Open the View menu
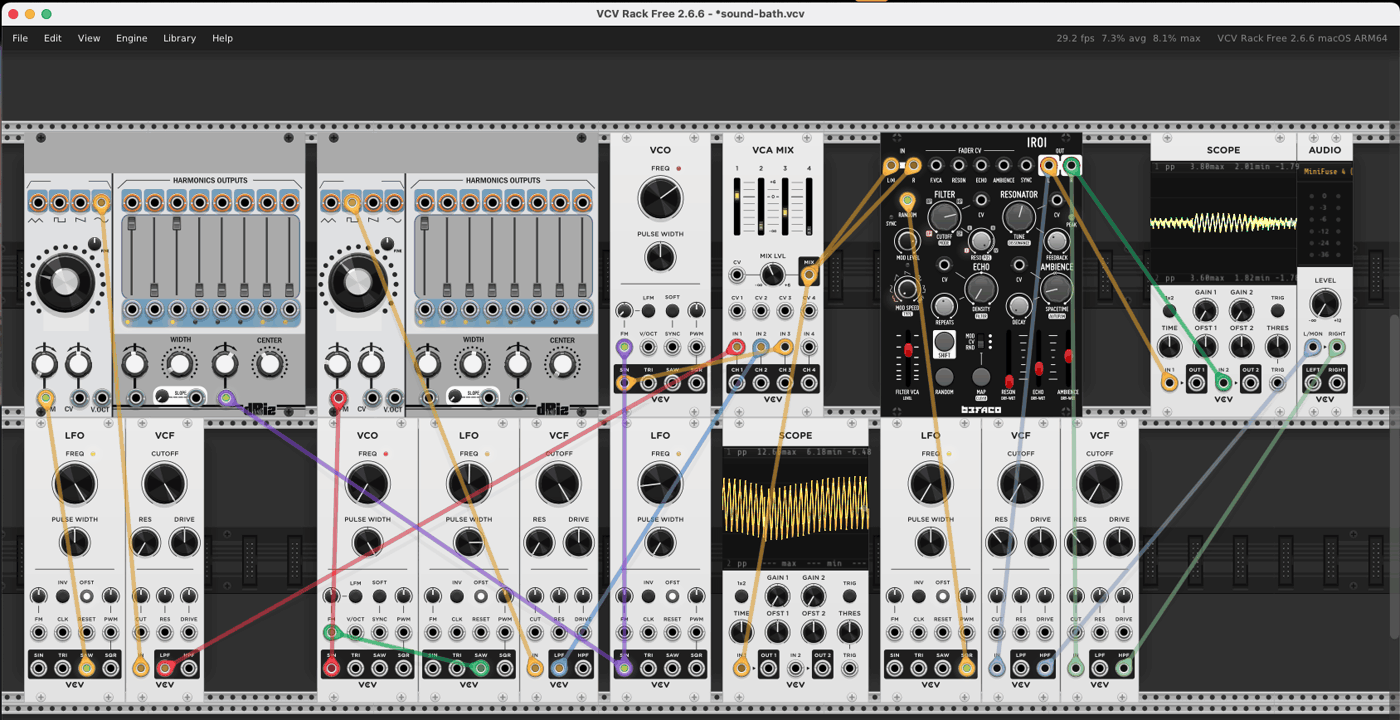Viewport: 1400px width, 720px height. pyautogui.click(x=89, y=38)
